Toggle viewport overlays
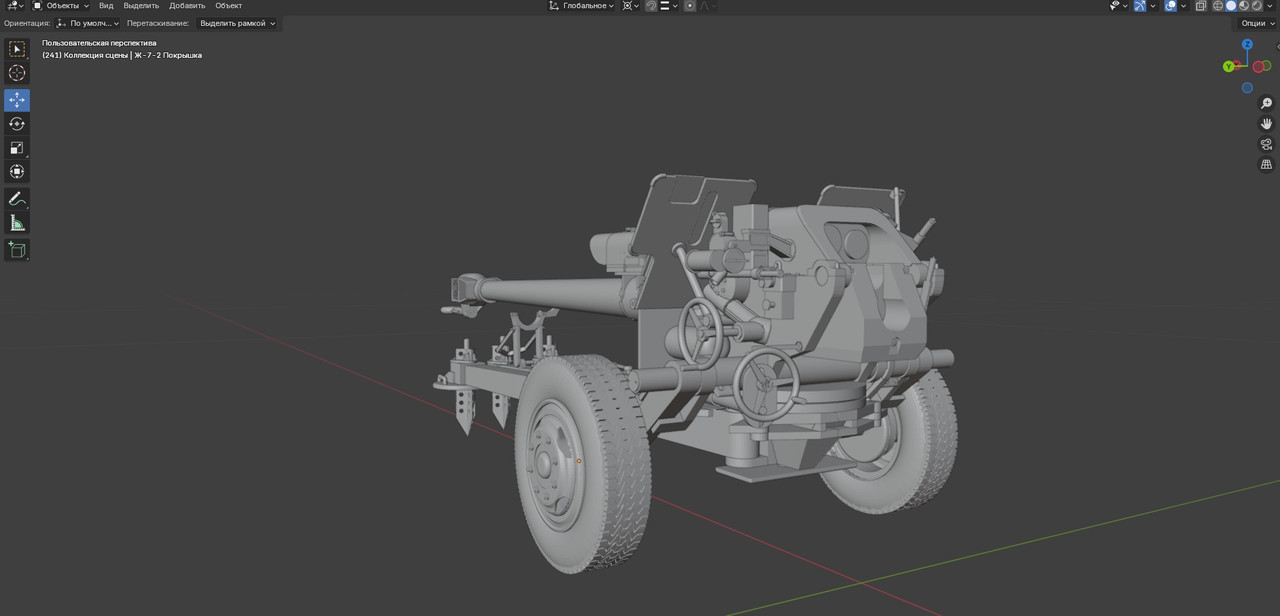The width and height of the screenshot is (1280, 616). [x=1170, y=6]
